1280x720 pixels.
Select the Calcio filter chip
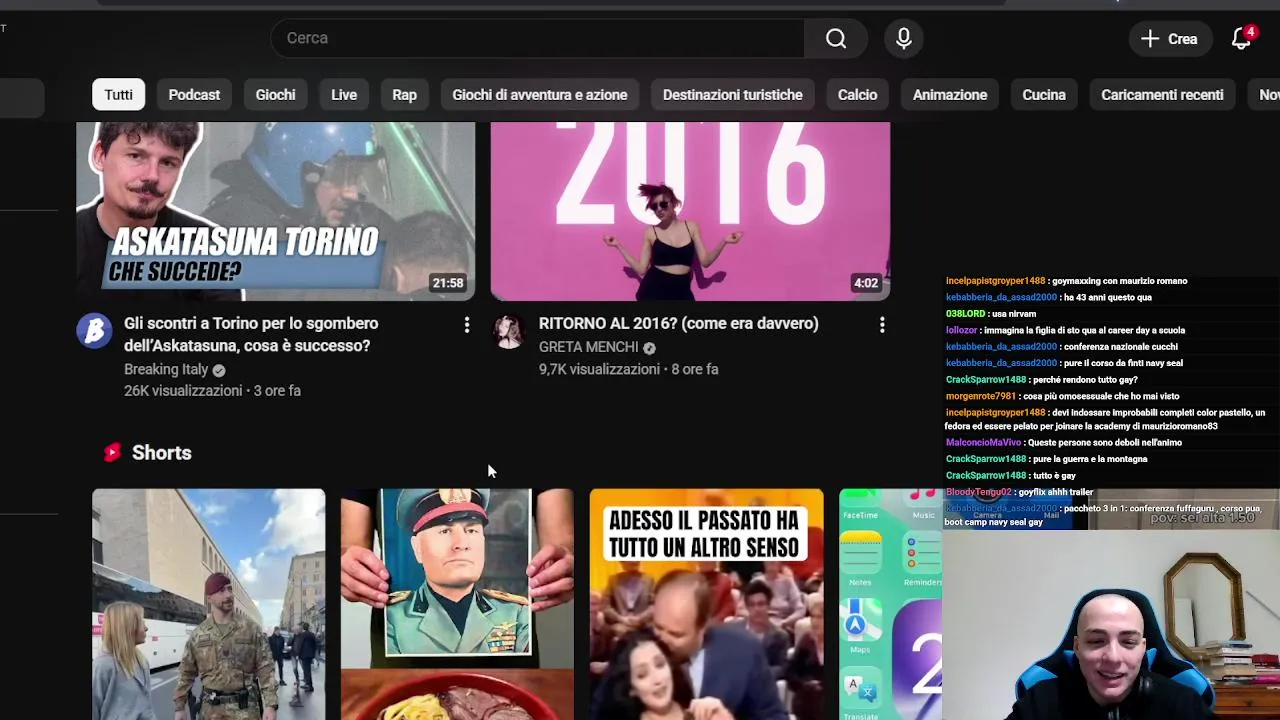pyautogui.click(x=857, y=95)
